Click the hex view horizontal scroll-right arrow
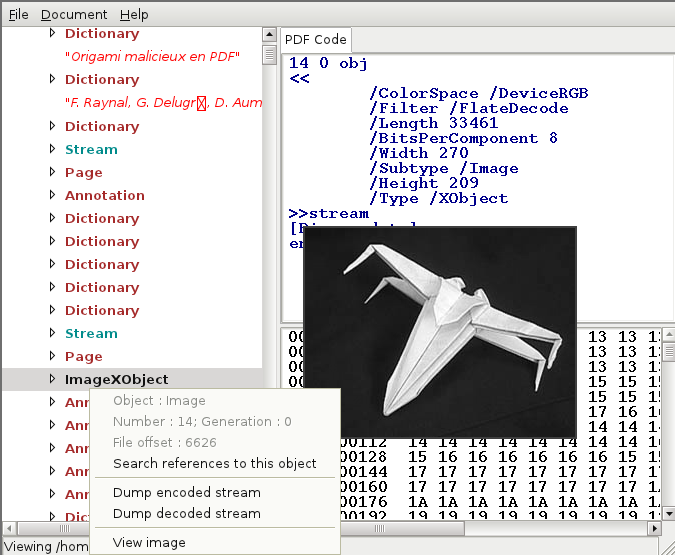 pos(655,528)
